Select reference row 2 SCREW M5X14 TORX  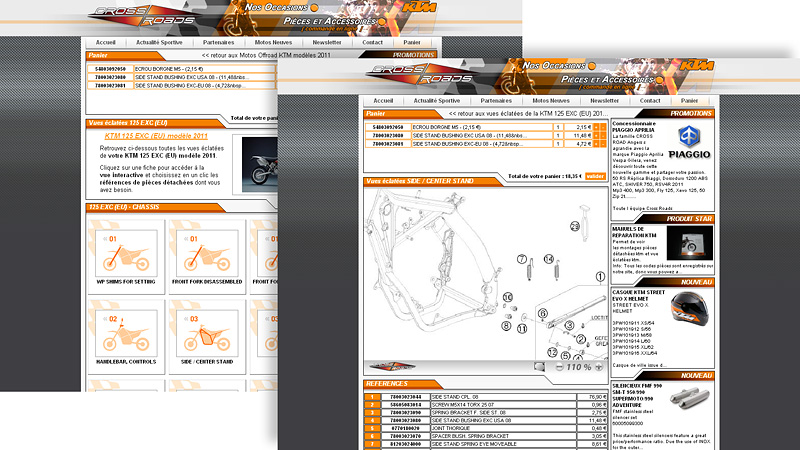click(485, 405)
